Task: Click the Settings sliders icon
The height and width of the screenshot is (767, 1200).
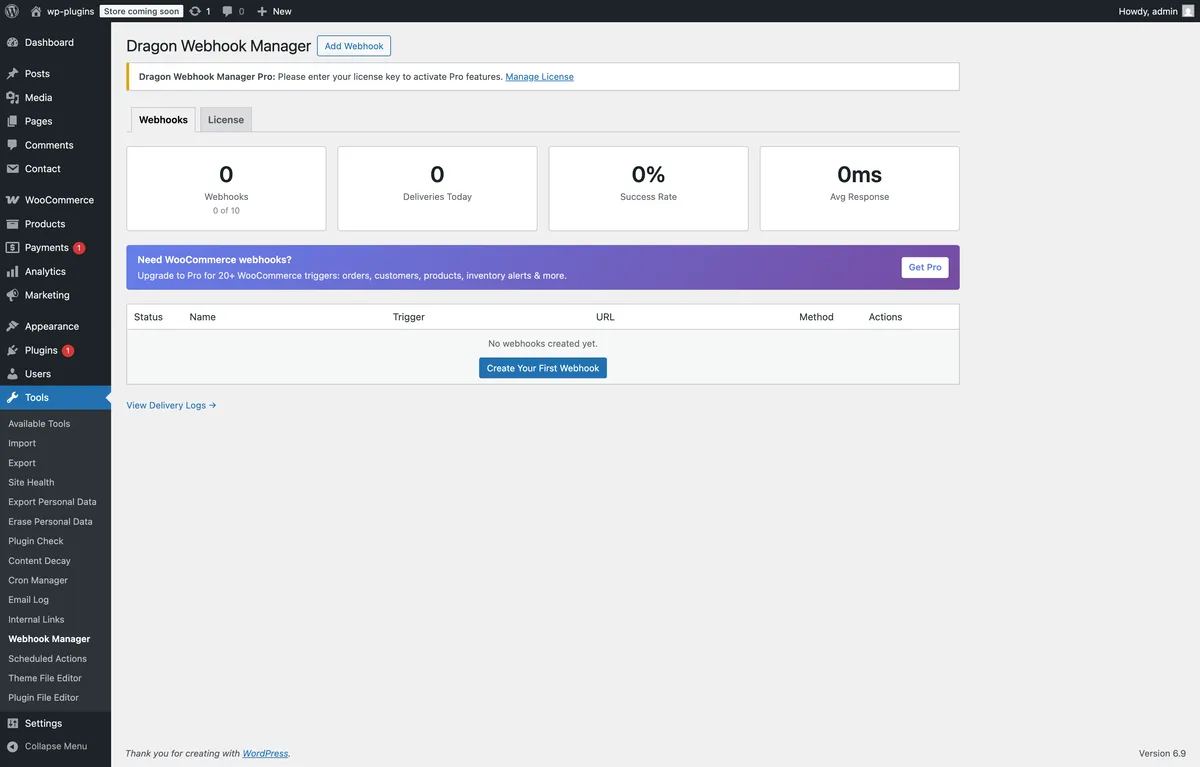Action: [12, 723]
